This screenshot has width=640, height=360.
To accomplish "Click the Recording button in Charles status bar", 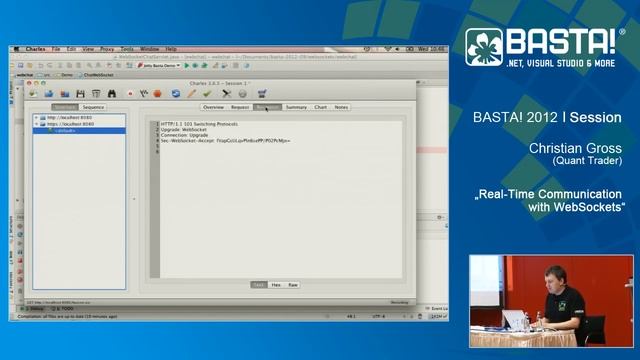I will [x=400, y=302].
